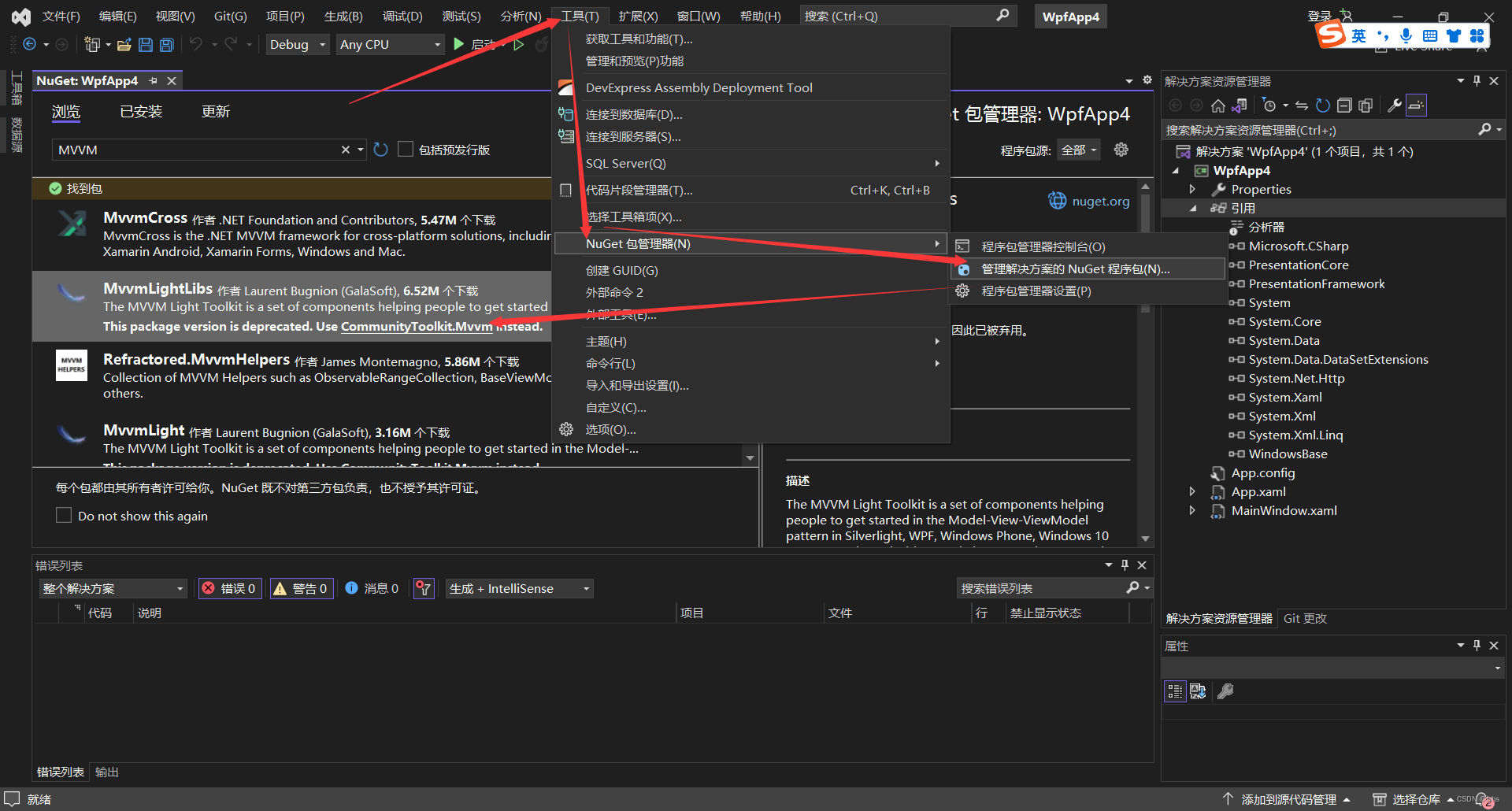This screenshot has height=811, width=1512.
Task: Expand the App.xaml tree node
Action: pyautogui.click(x=1192, y=491)
